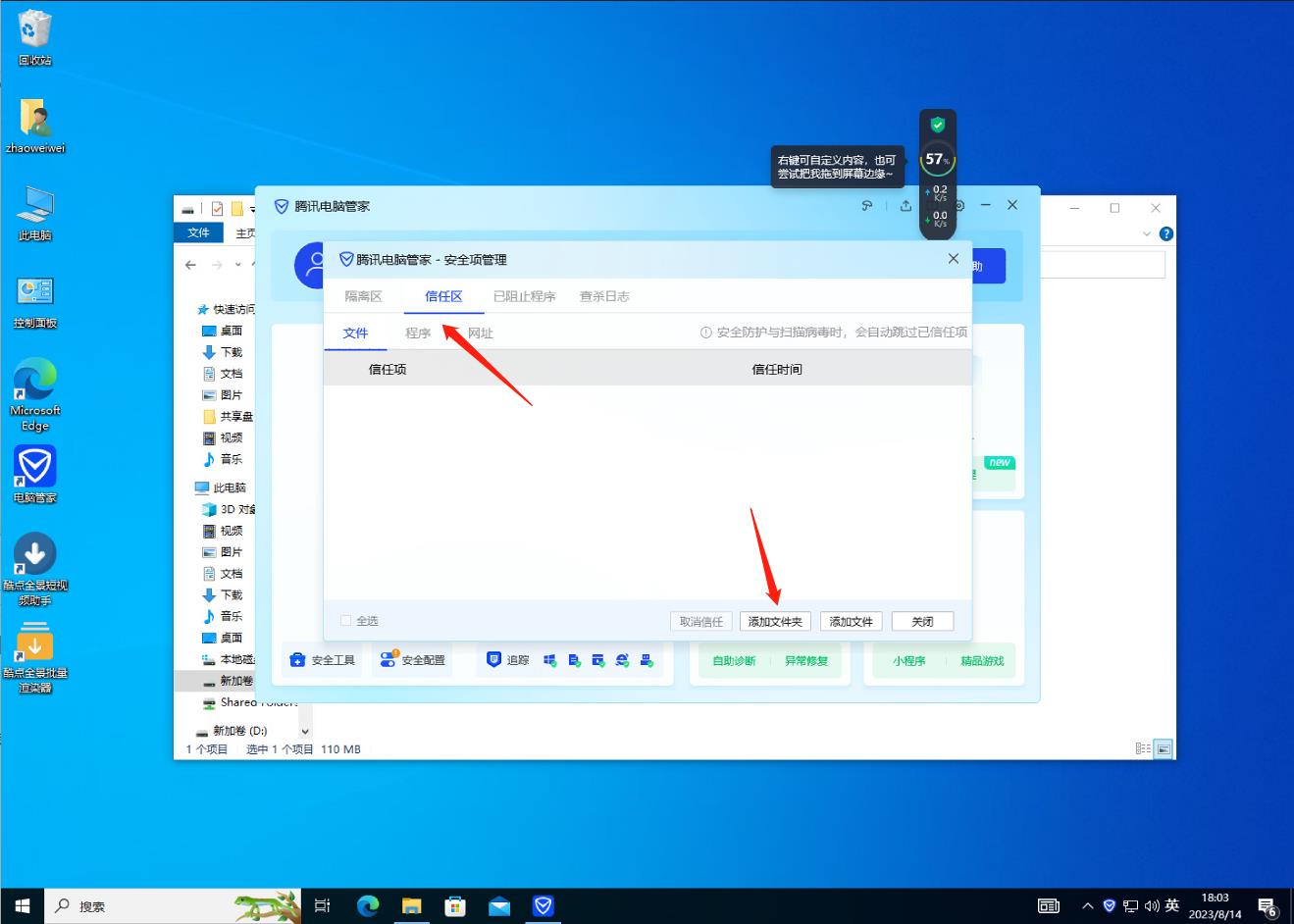This screenshot has height=924, width=1294.
Task: Open the 文件 menu in File Explorer
Action: (x=199, y=232)
